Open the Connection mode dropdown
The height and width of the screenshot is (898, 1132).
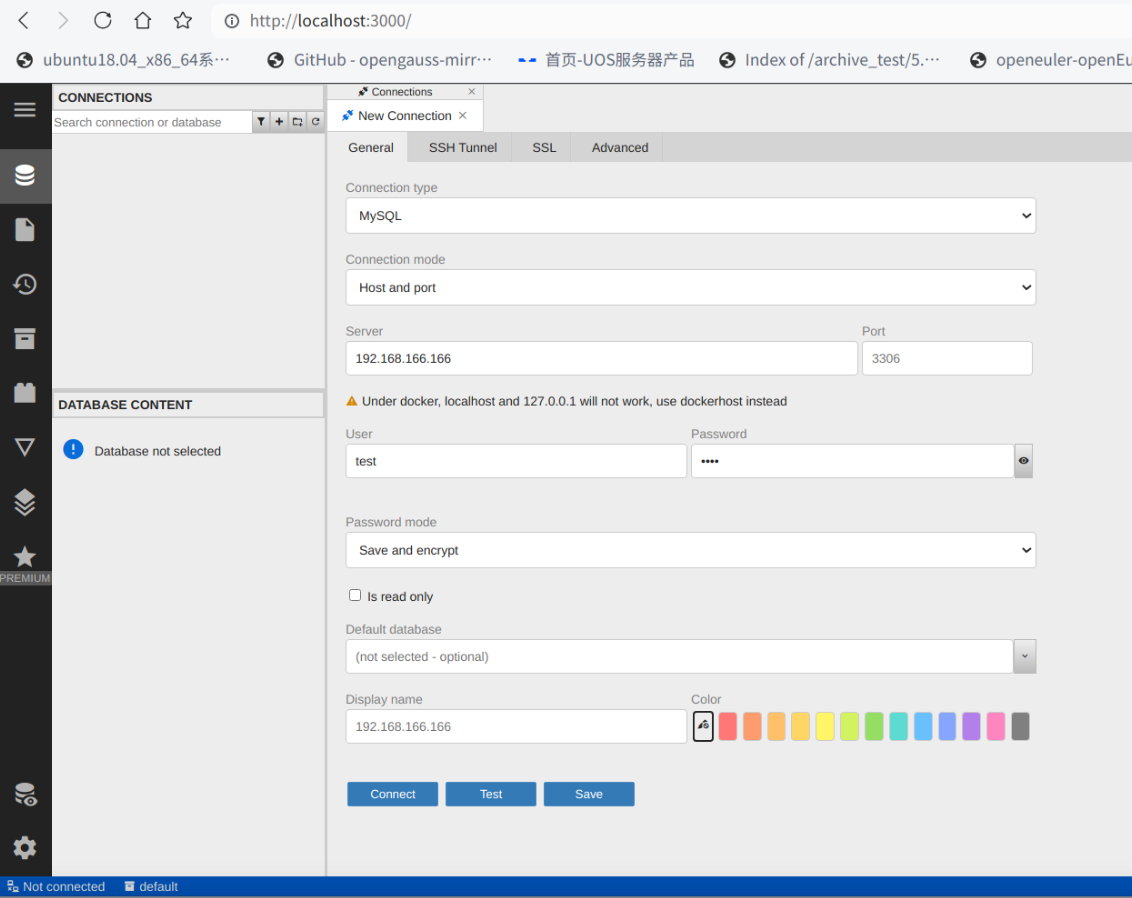pyautogui.click(x=690, y=288)
